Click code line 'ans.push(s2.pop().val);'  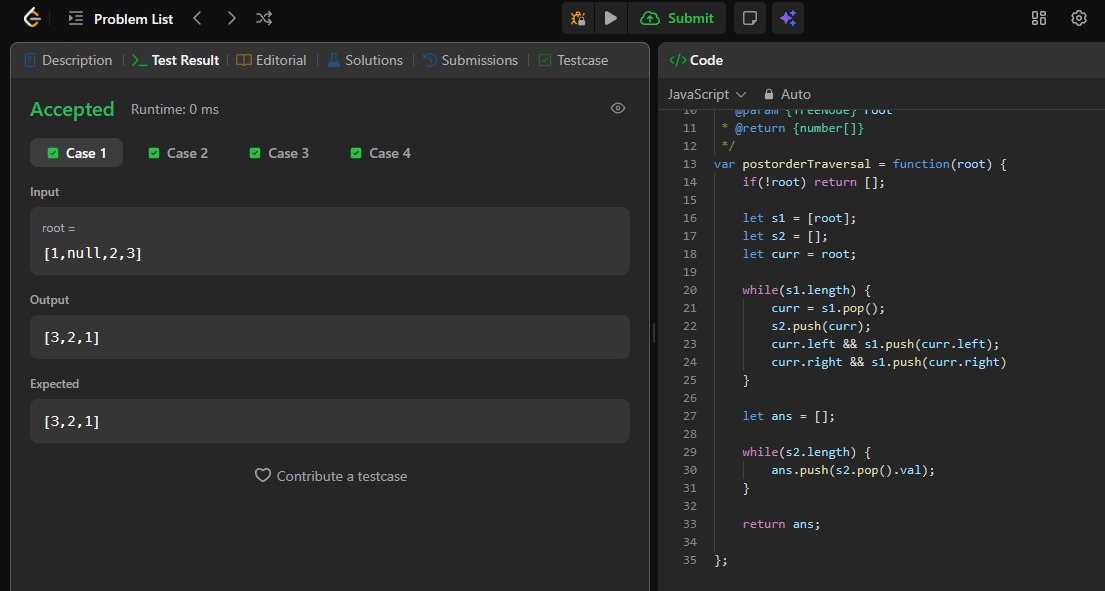pyautogui.click(x=853, y=470)
